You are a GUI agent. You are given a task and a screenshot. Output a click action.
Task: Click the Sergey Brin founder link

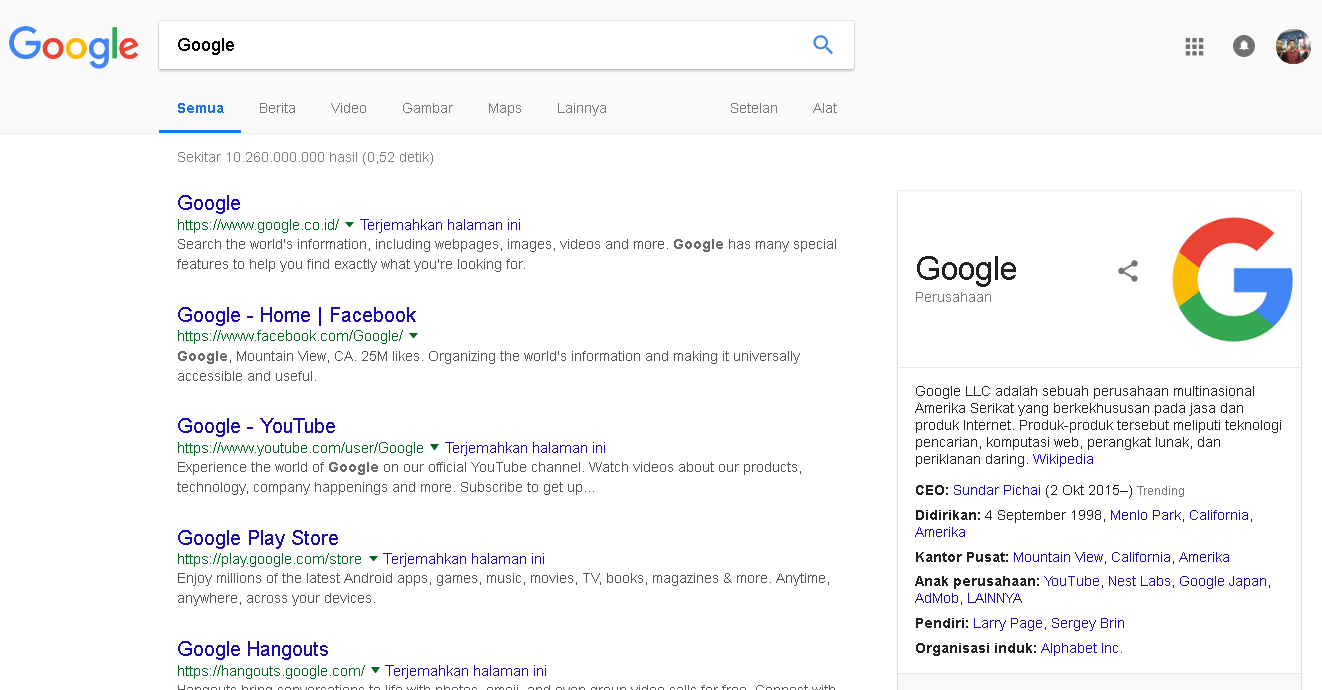1088,623
